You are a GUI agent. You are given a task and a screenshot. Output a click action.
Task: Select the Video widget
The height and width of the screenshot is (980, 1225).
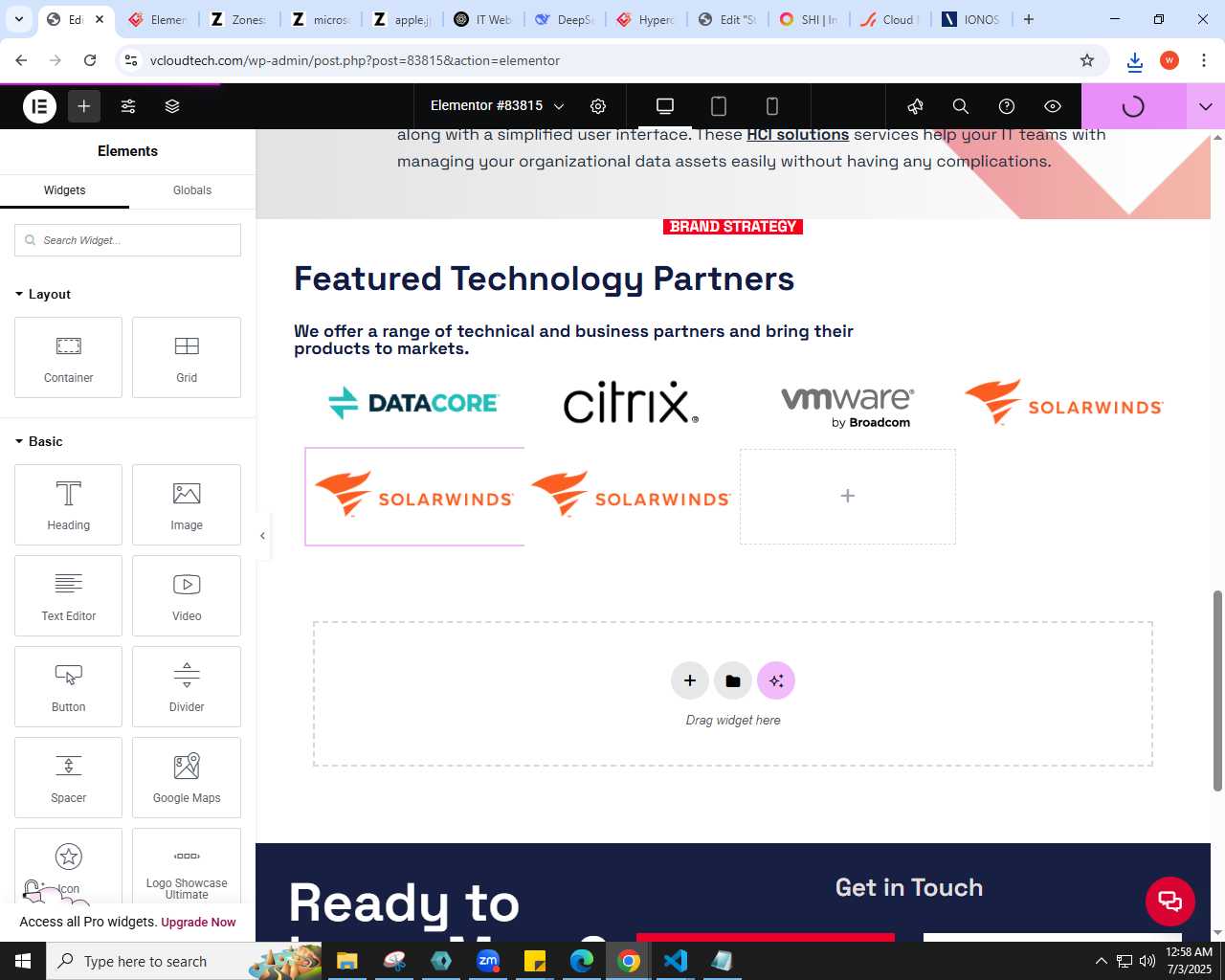click(x=187, y=595)
